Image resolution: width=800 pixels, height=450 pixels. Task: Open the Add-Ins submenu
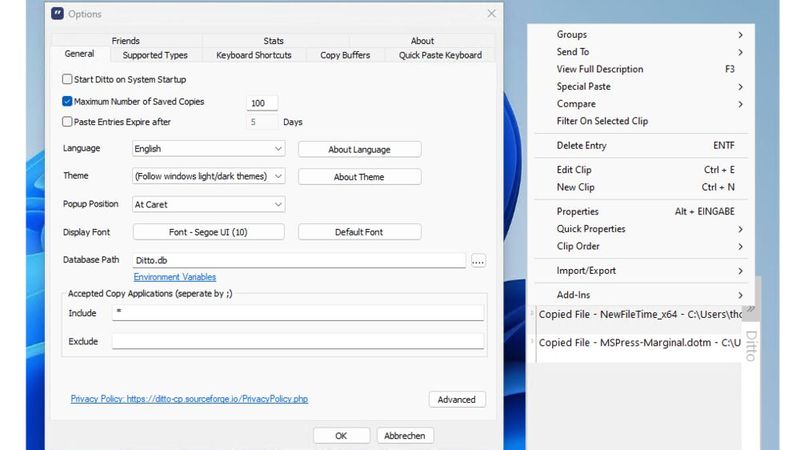tap(573, 295)
